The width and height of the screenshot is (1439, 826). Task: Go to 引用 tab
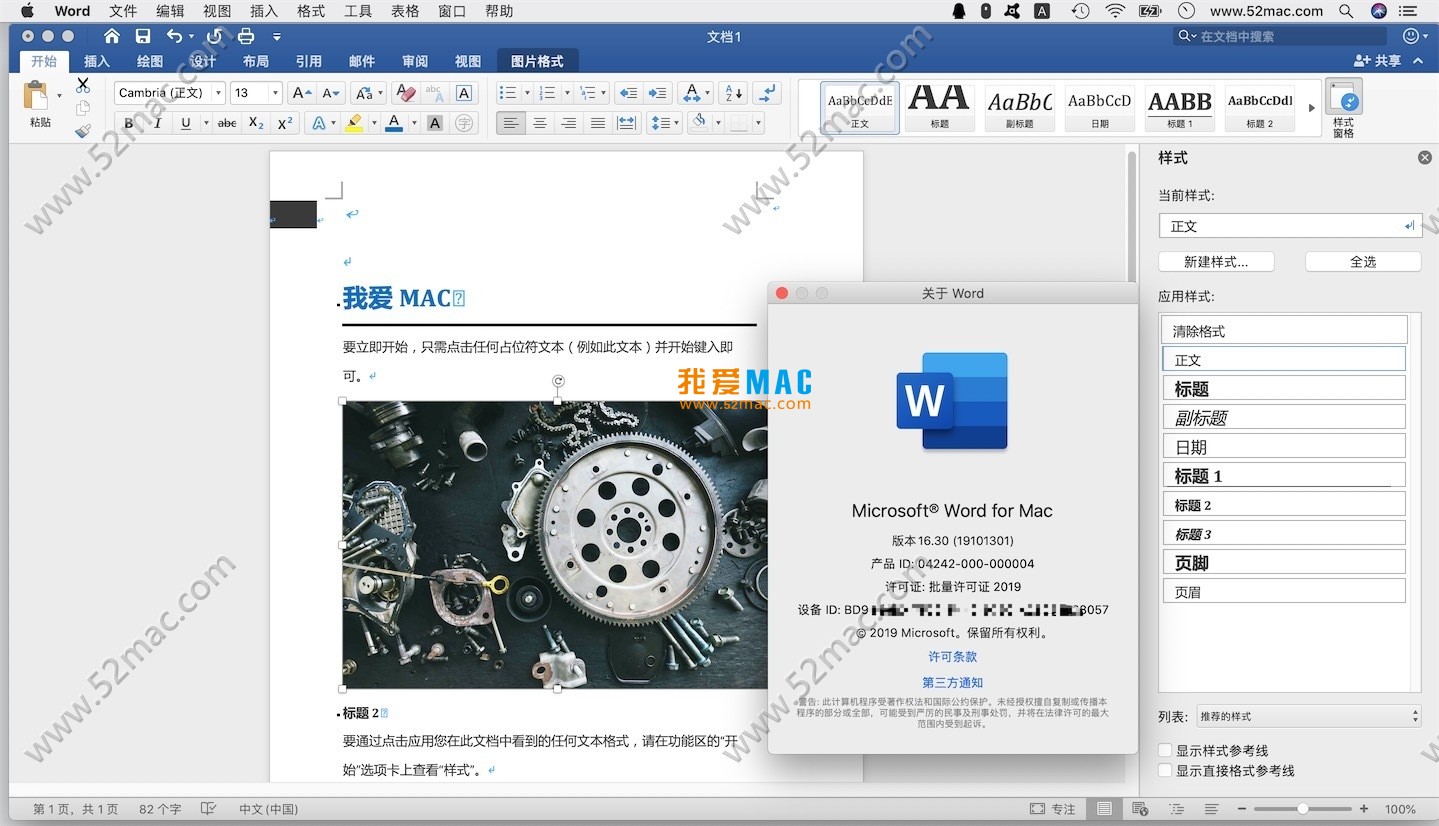point(309,61)
